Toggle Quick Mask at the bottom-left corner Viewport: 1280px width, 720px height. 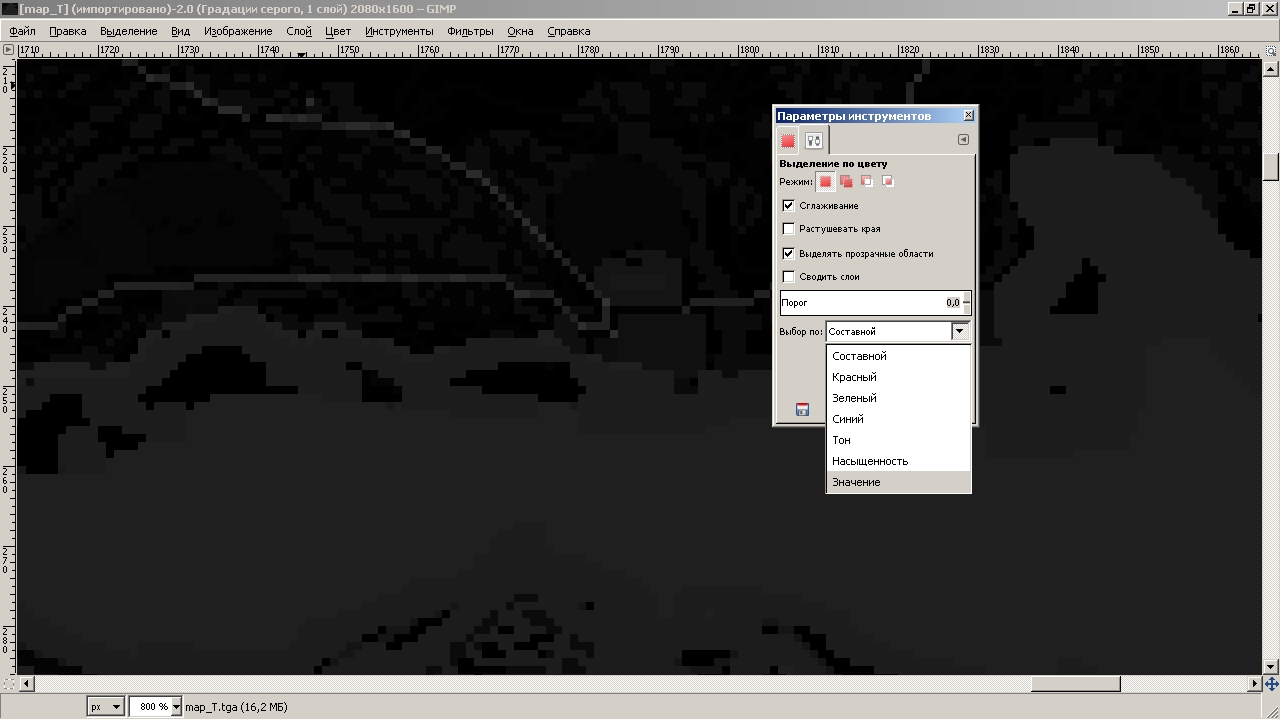9,684
